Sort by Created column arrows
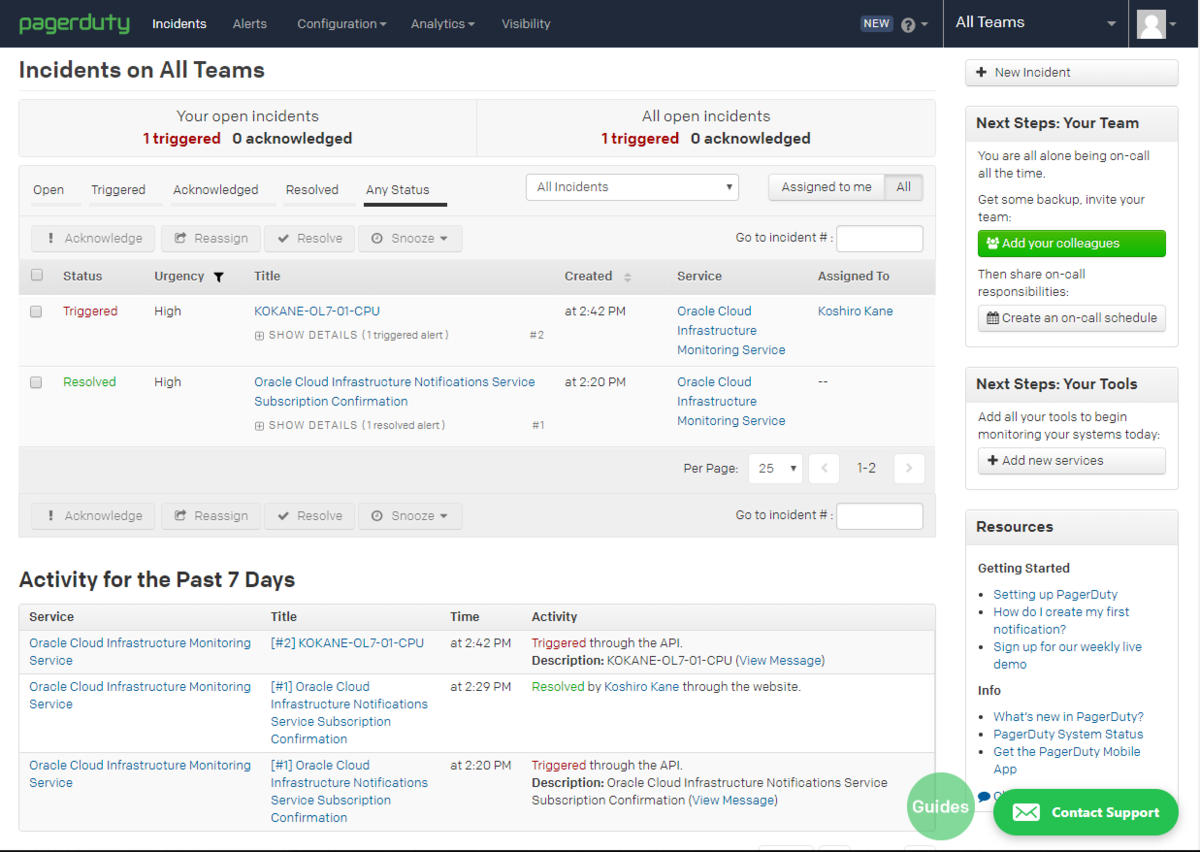Viewport: 1200px width, 852px height. point(628,277)
